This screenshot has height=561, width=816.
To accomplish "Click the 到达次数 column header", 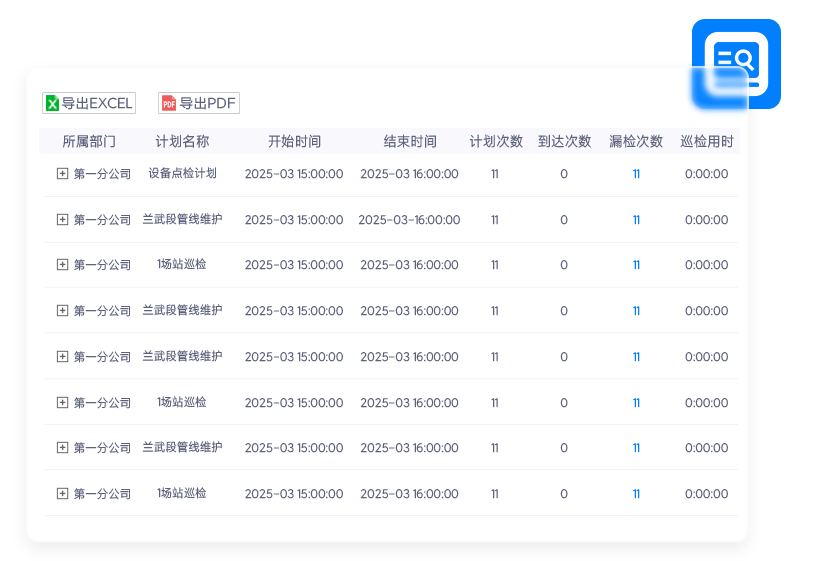I will [564, 142].
